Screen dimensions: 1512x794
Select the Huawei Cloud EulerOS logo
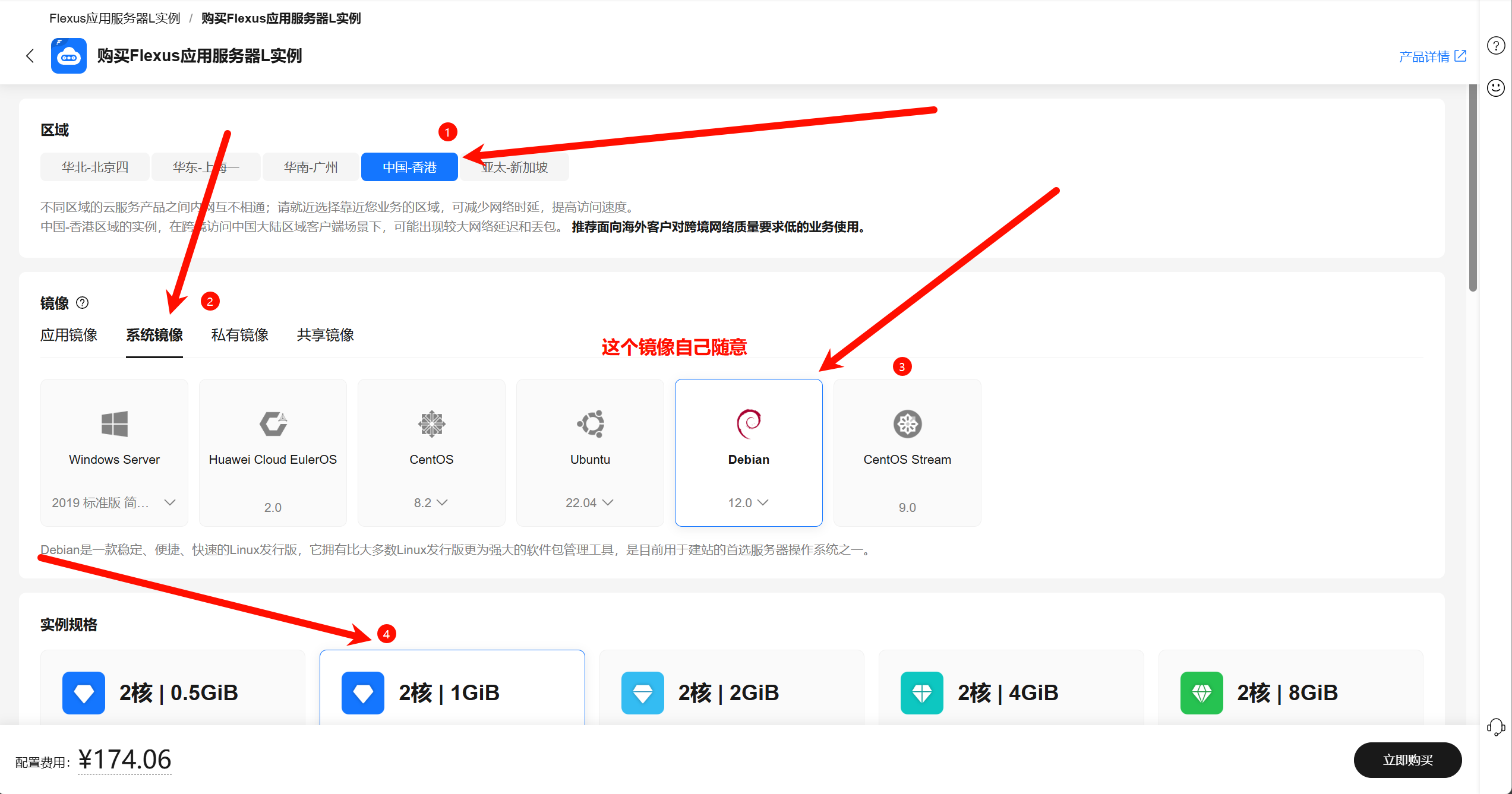tap(273, 424)
